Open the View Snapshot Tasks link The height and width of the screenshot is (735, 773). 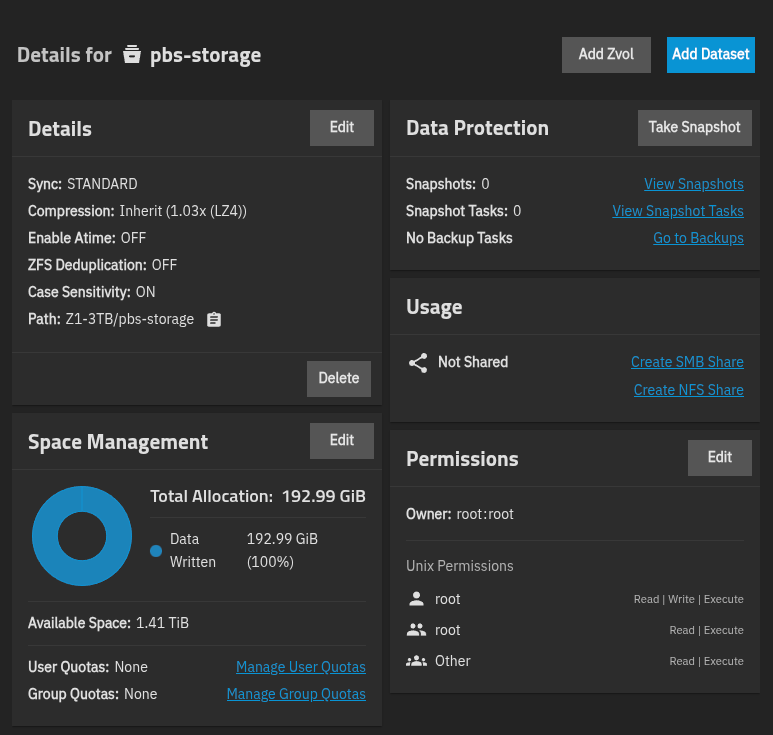677,211
